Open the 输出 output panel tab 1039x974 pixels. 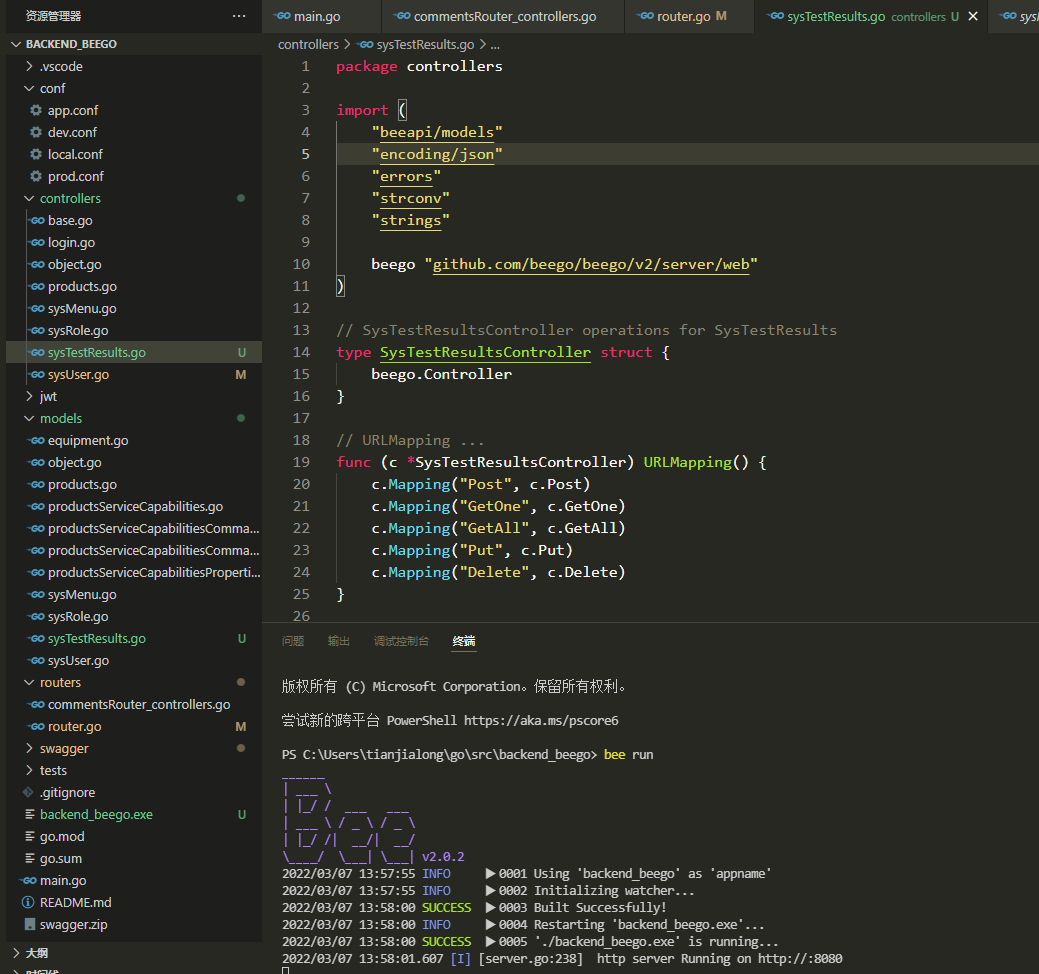(339, 641)
